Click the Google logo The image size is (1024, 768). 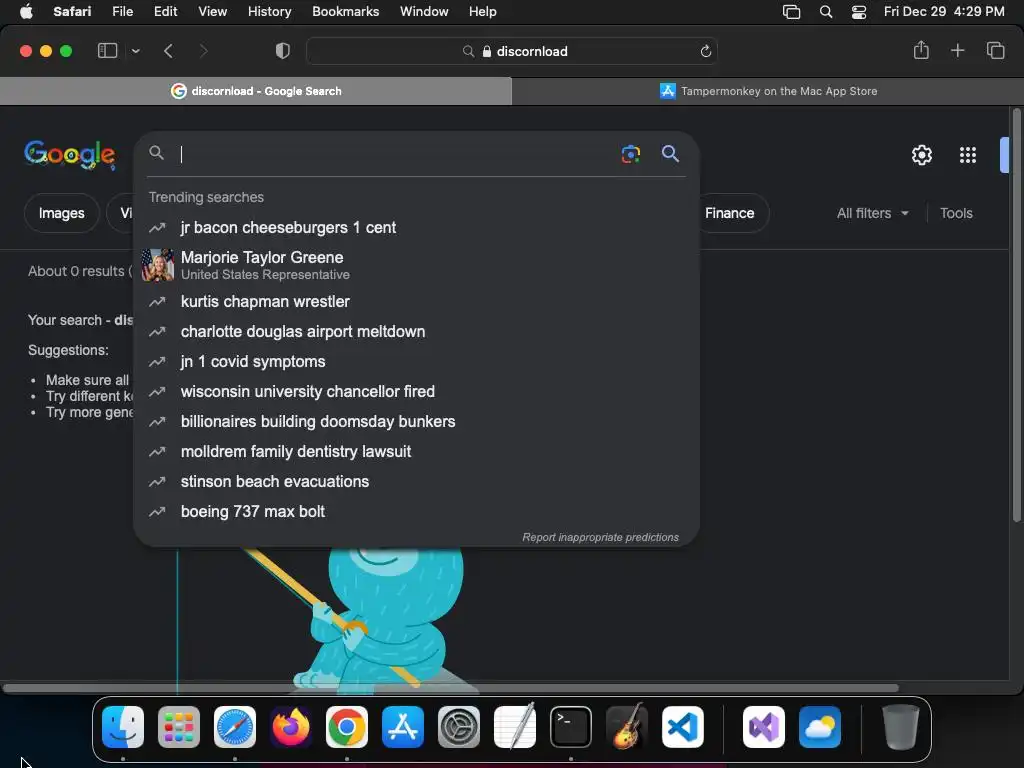(x=70, y=155)
